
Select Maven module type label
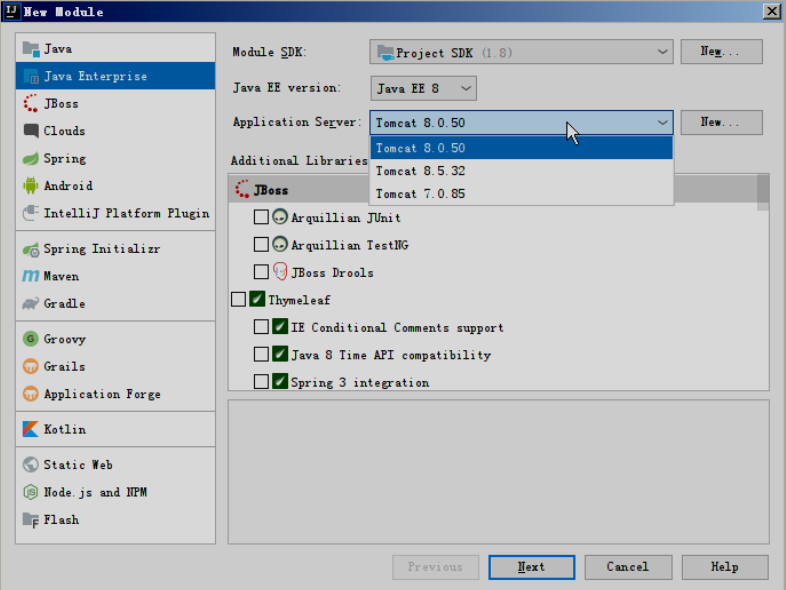point(61,277)
